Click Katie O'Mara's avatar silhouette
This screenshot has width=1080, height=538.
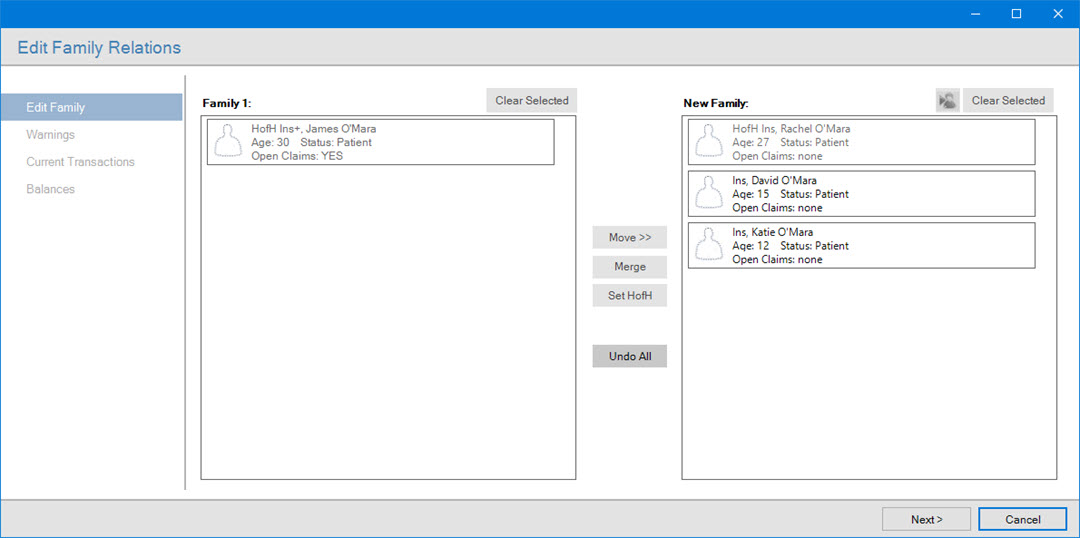click(710, 246)
